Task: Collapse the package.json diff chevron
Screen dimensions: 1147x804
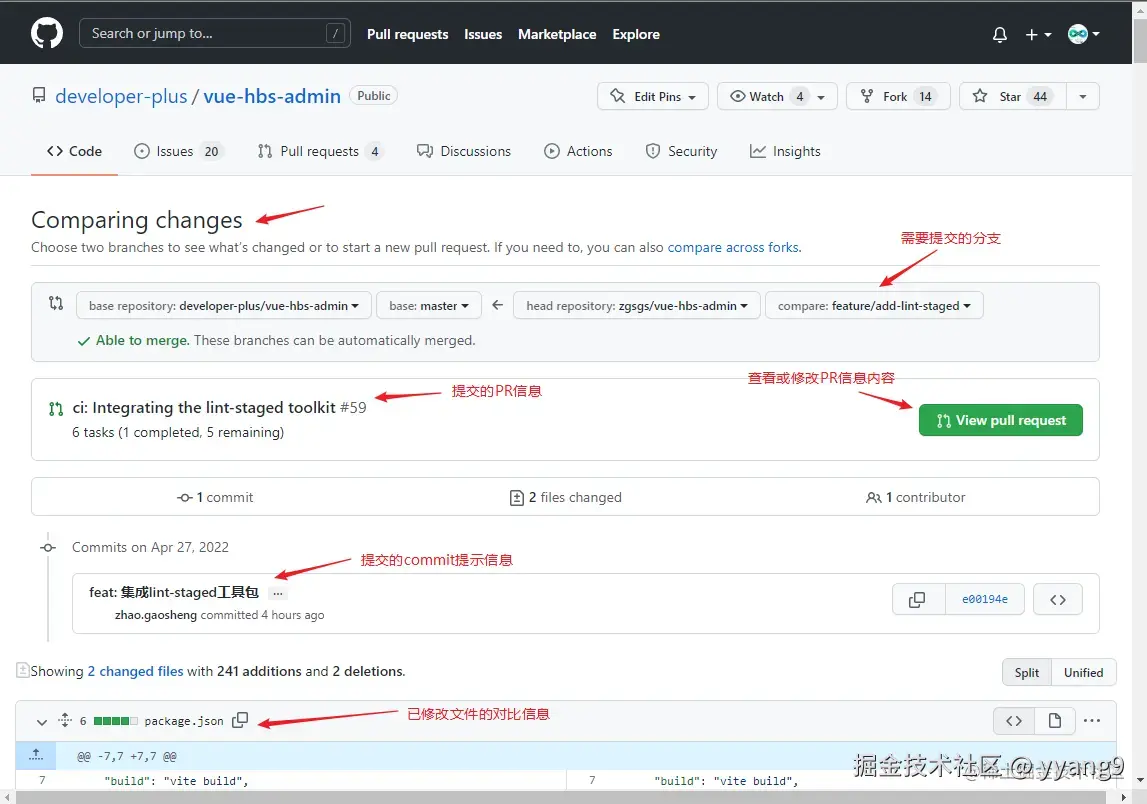Action: pyautogui.click(x=42, y=721)
